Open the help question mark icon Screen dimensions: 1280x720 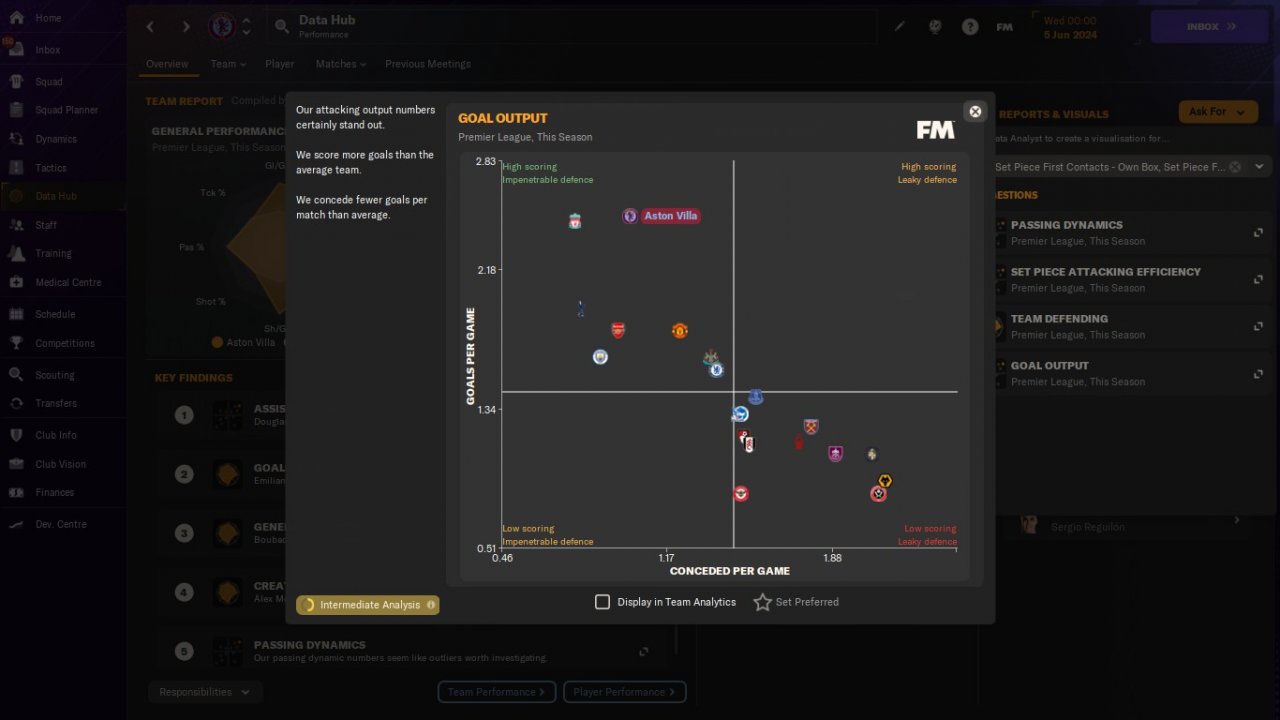970,27
